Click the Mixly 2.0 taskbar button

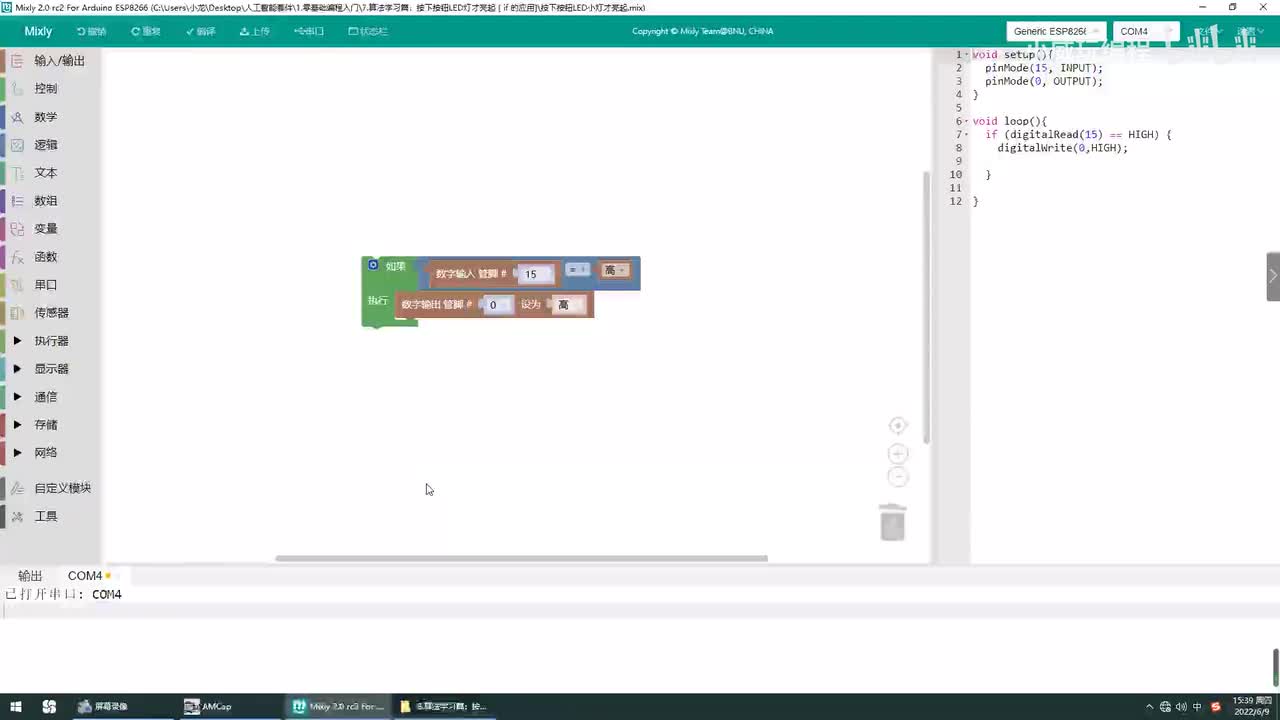(x=338, y=706)
